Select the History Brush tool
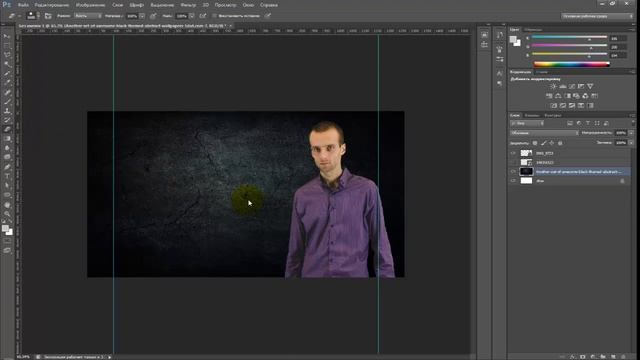 pyautogui.click(x=7, y=120)
